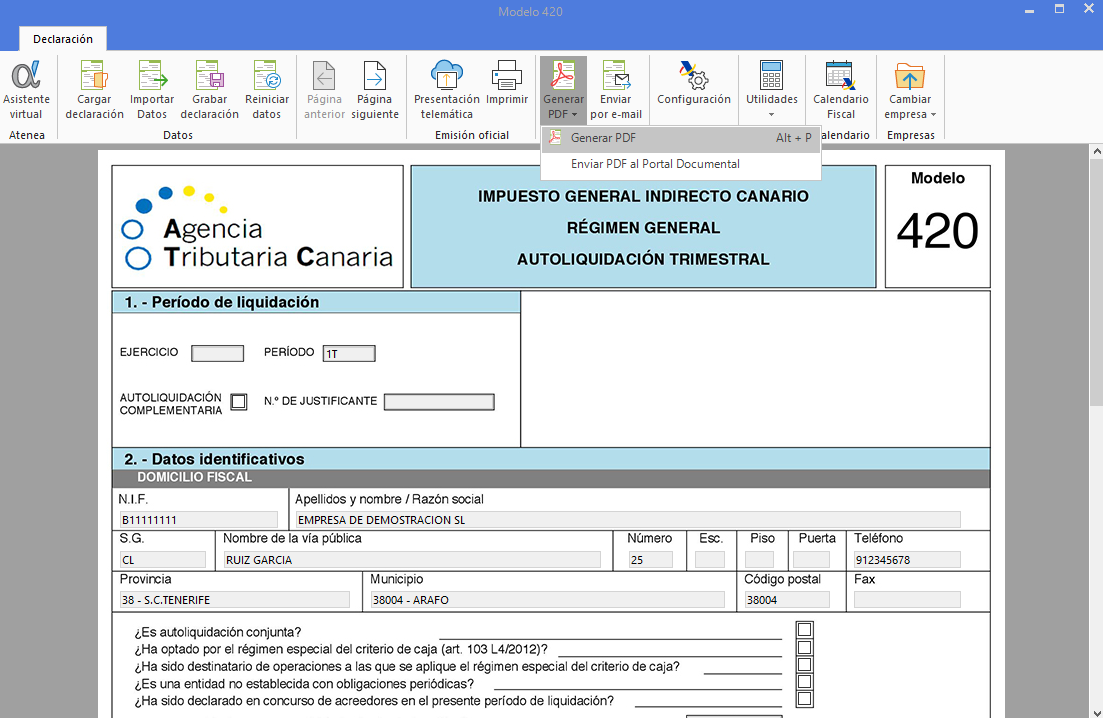This screenshot has height=718, width=1103.
Task: Click the vía pública field RUIZ GARCIA
Action: pyautogui.click(x=412, y=560)
